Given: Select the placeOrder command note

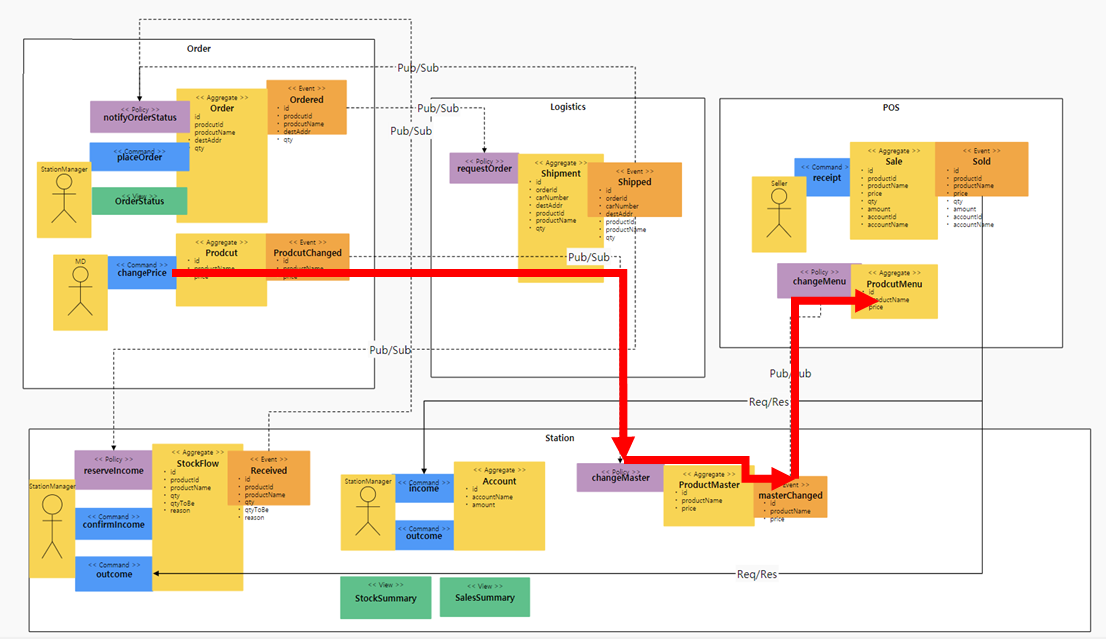Looking at the screenshot, I should [139, 156].
